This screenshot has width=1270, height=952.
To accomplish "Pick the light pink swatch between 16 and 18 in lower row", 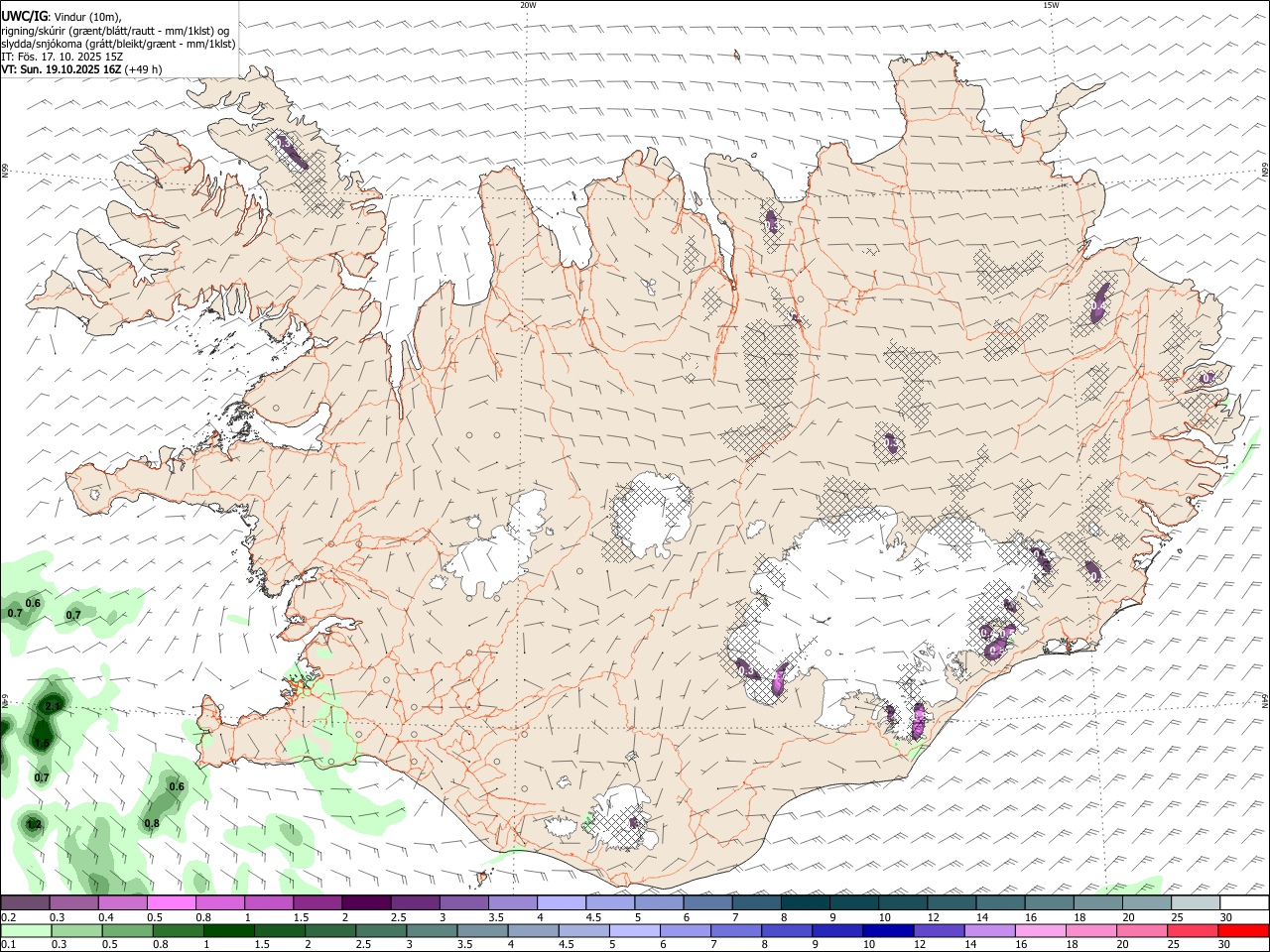I will tap(1039, 930).
